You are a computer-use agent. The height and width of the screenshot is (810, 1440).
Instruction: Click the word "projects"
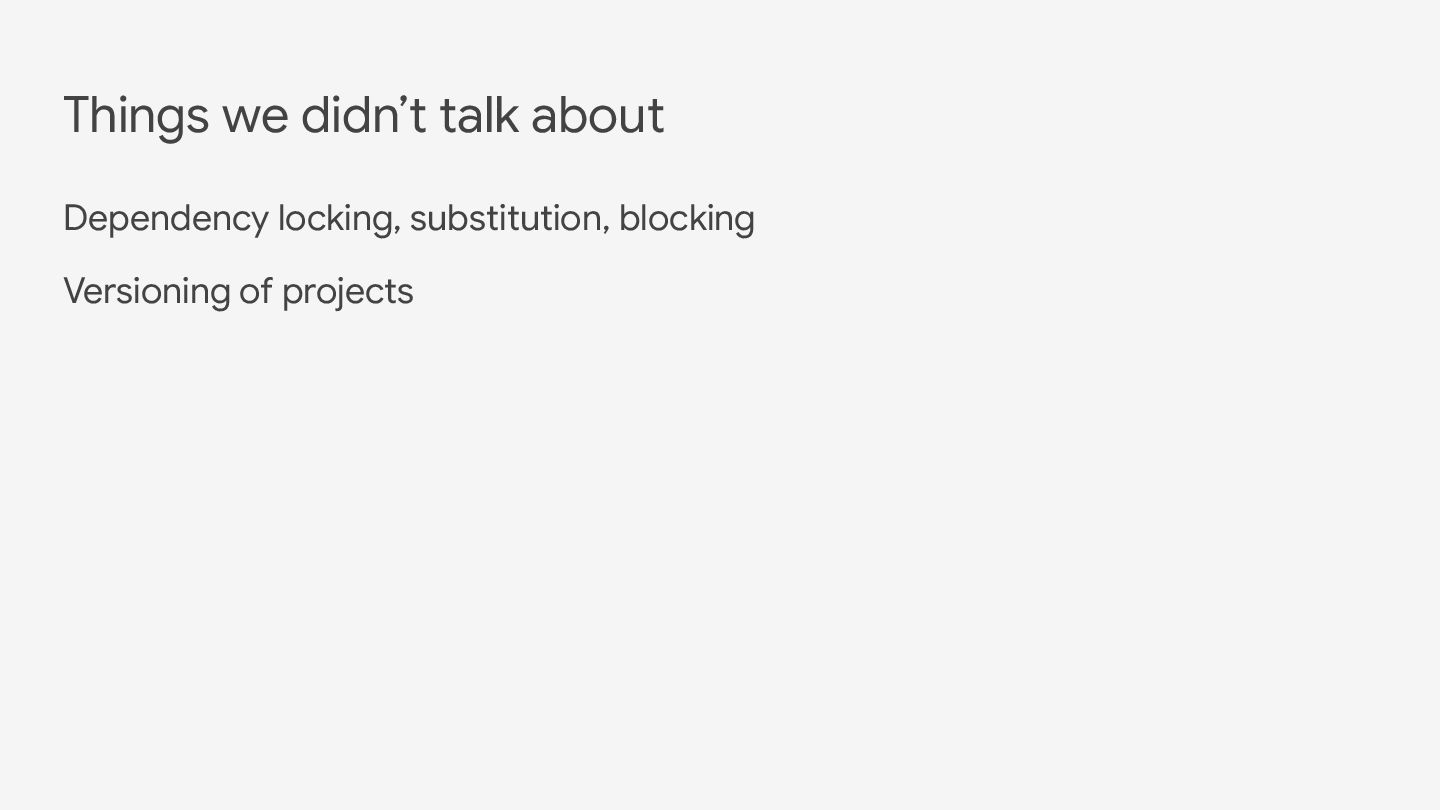(347, 293)
